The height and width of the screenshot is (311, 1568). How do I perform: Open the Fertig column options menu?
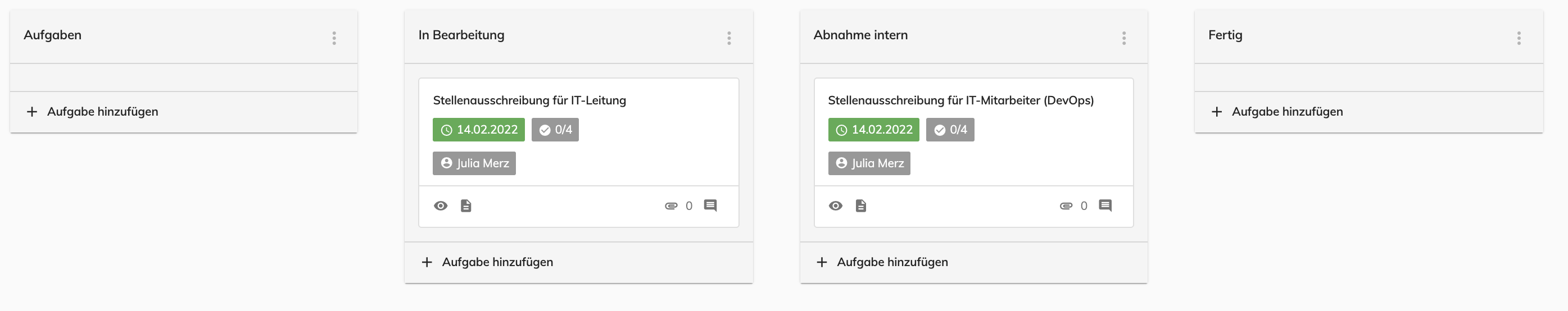(x=1519, y=38)
